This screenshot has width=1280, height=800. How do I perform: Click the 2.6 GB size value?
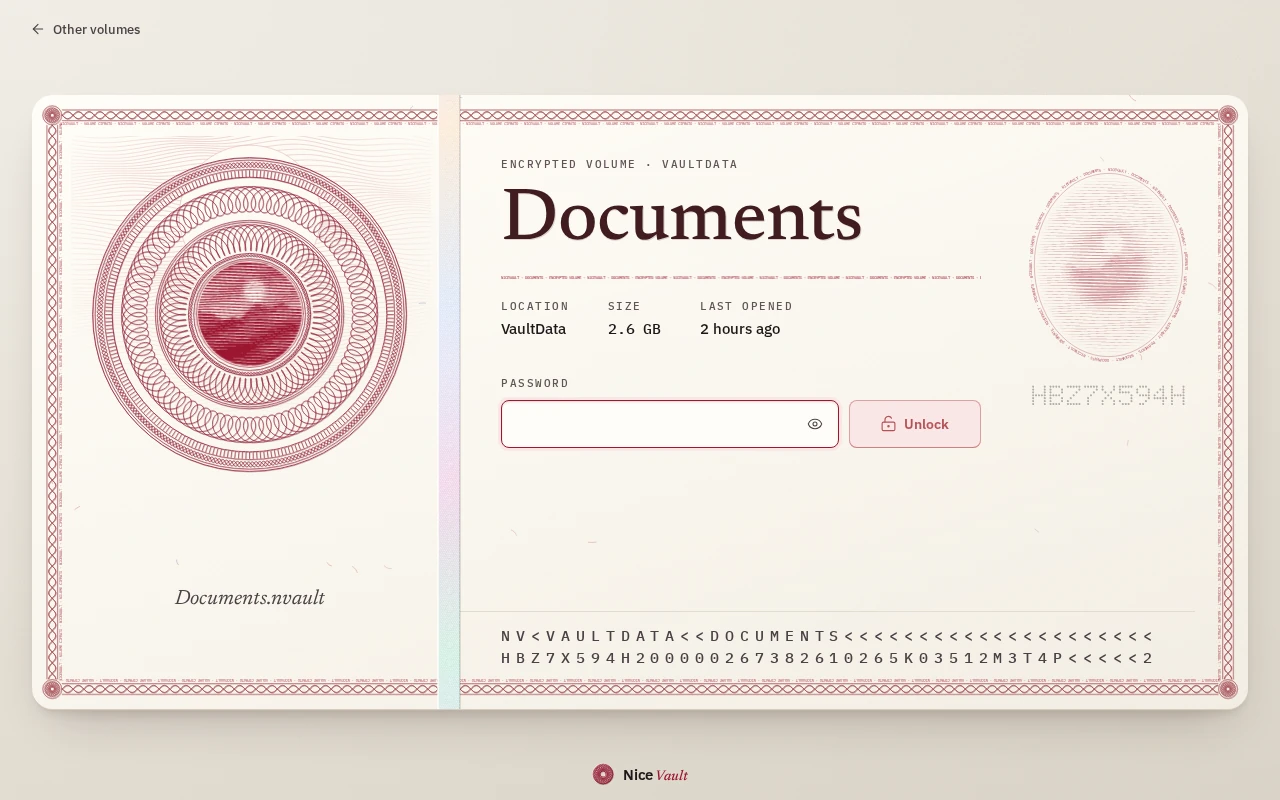click(634, 329)
